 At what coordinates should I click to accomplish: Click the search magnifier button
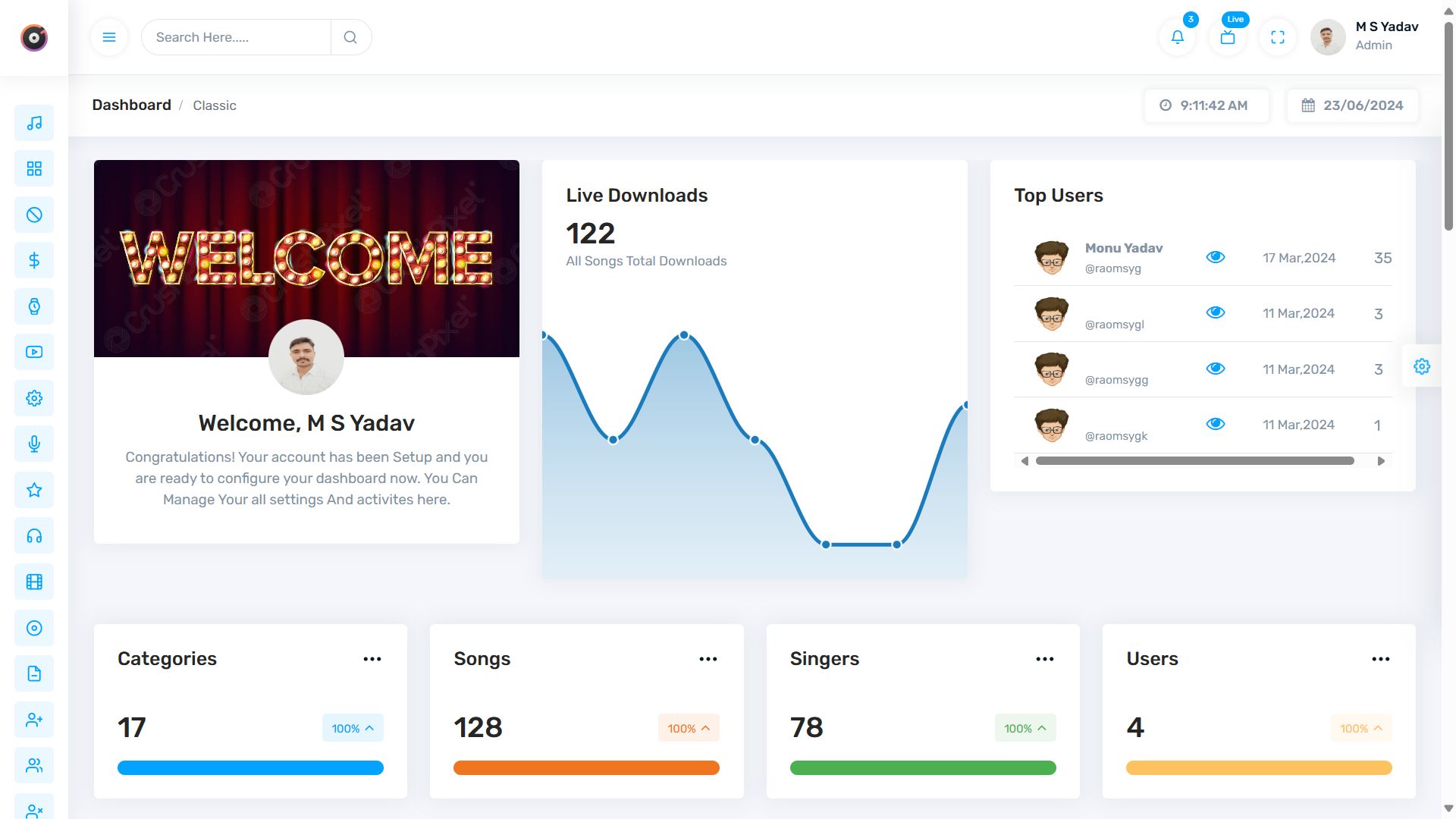pyautogui.click(x=350, y=37)
